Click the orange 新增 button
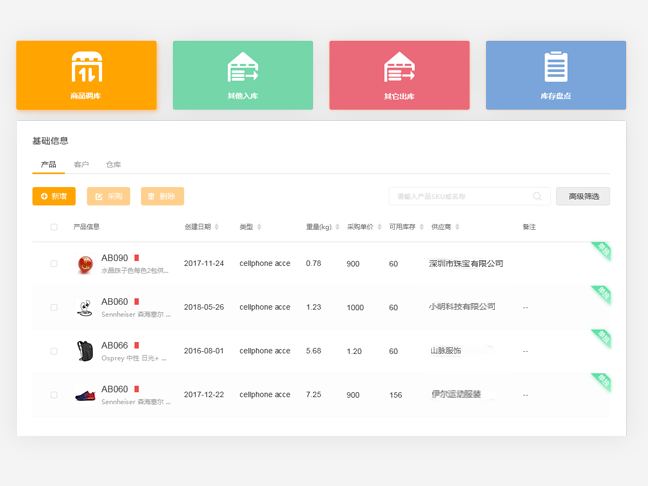This screenshot has width=648, height=486. tap(54, 197)
